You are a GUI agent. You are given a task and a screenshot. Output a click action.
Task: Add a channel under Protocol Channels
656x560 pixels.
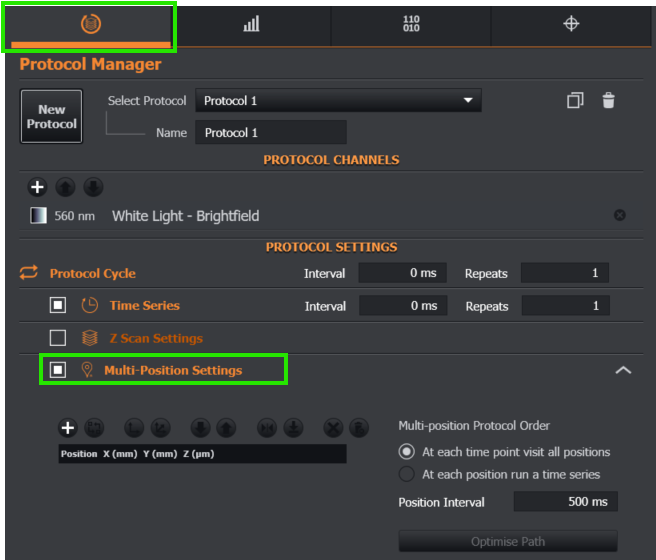pyautogui.click(x=37, y=187)
